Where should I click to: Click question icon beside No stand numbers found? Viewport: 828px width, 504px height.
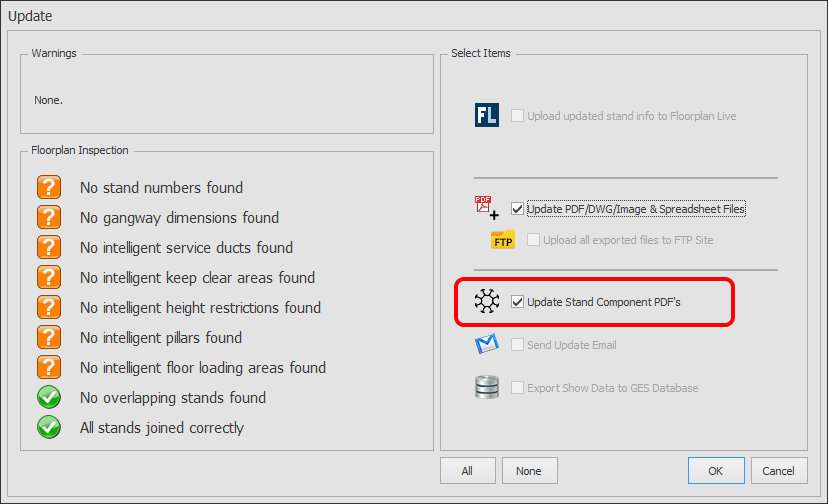[x=49, y=187]
